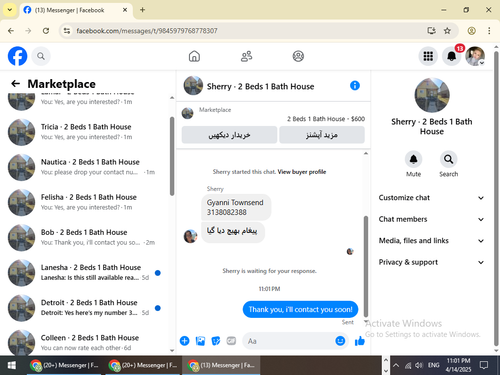Expand the Chat members section
The width and height of the screenshot is (500, 375).
click(x=432, y=219)
